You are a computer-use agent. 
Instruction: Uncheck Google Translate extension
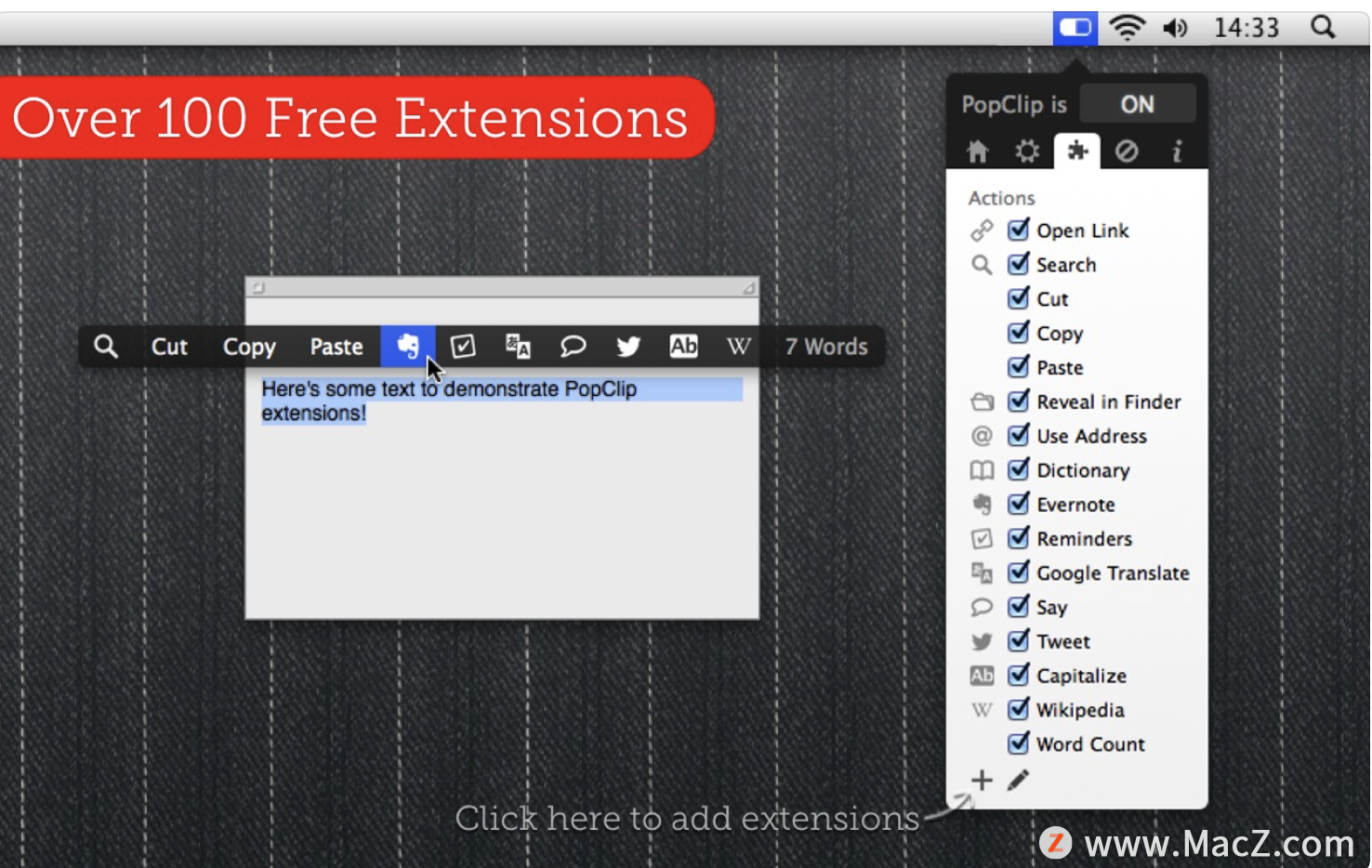pos(1019,572)
